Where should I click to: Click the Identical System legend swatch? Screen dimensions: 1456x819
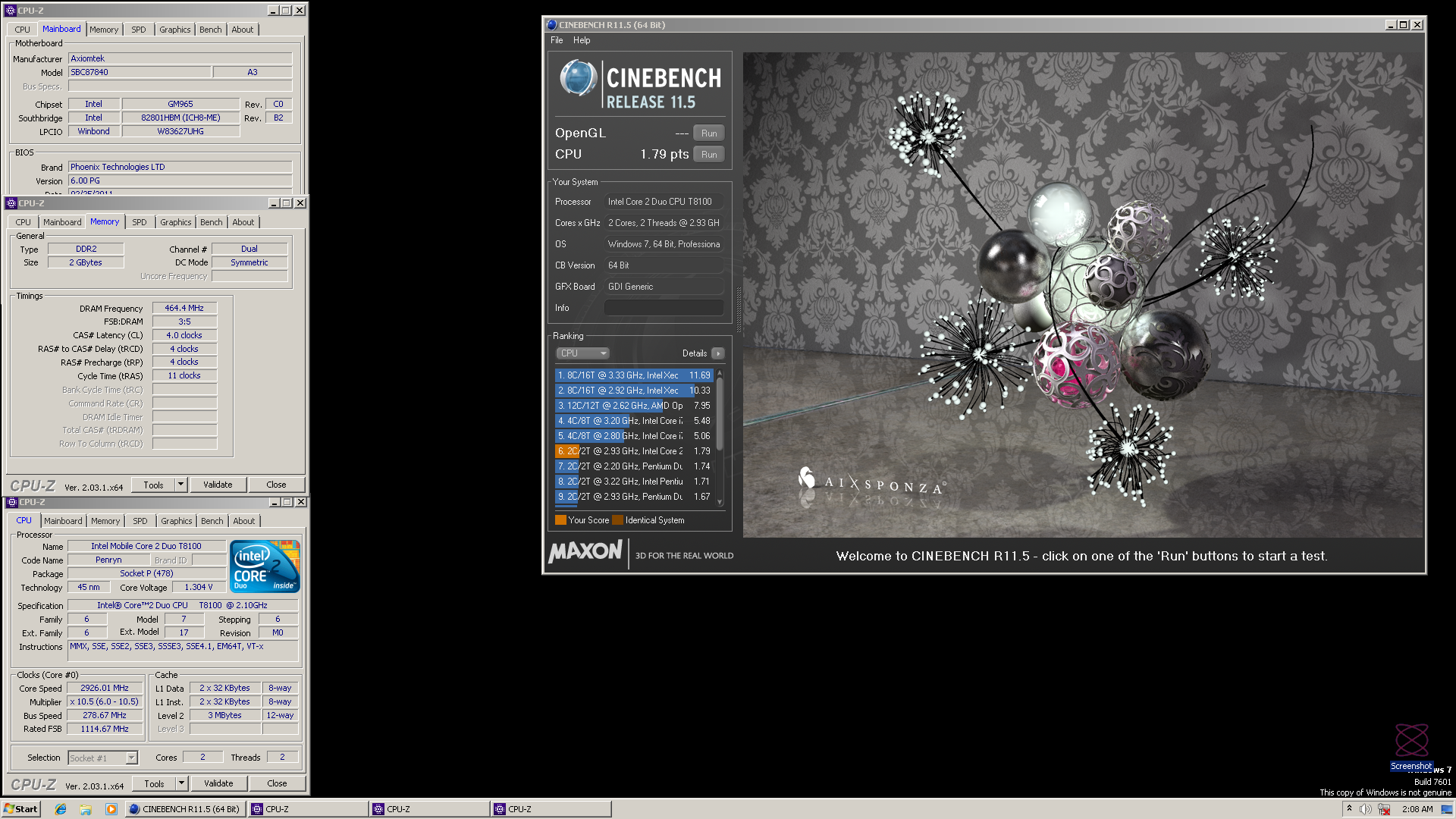coord(617,520)
